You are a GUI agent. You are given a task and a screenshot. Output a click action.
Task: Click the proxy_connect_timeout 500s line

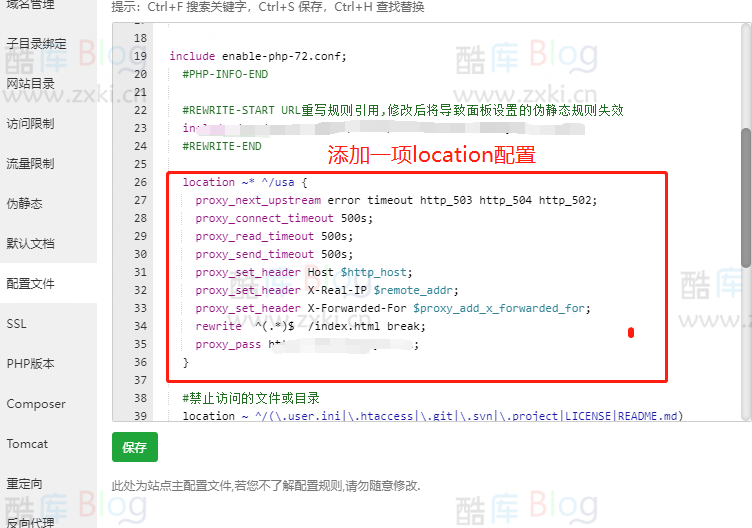[x=284, y=218]
